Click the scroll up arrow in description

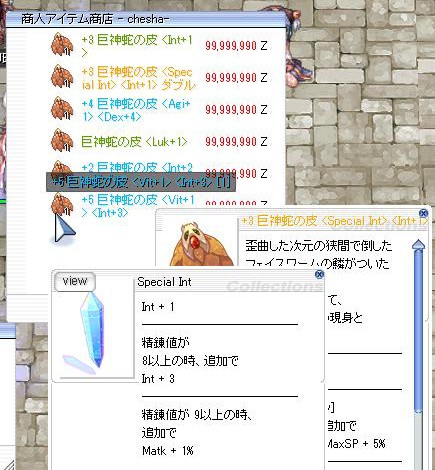[418, 245]
